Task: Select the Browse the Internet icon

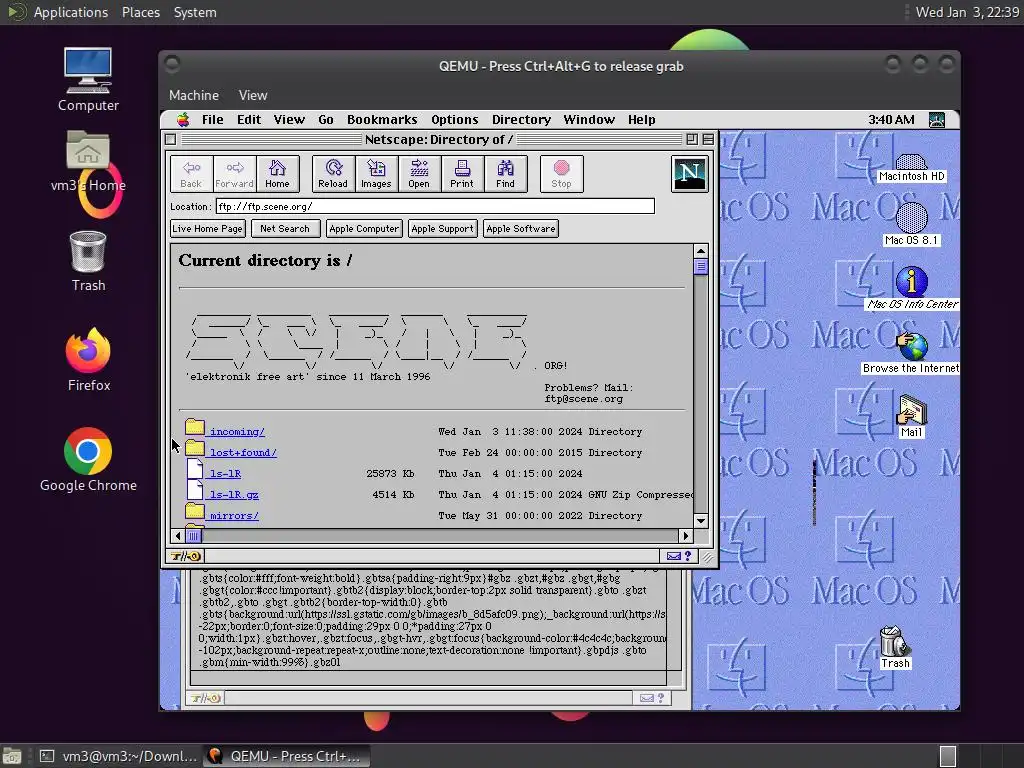Action: coord(912,353)
